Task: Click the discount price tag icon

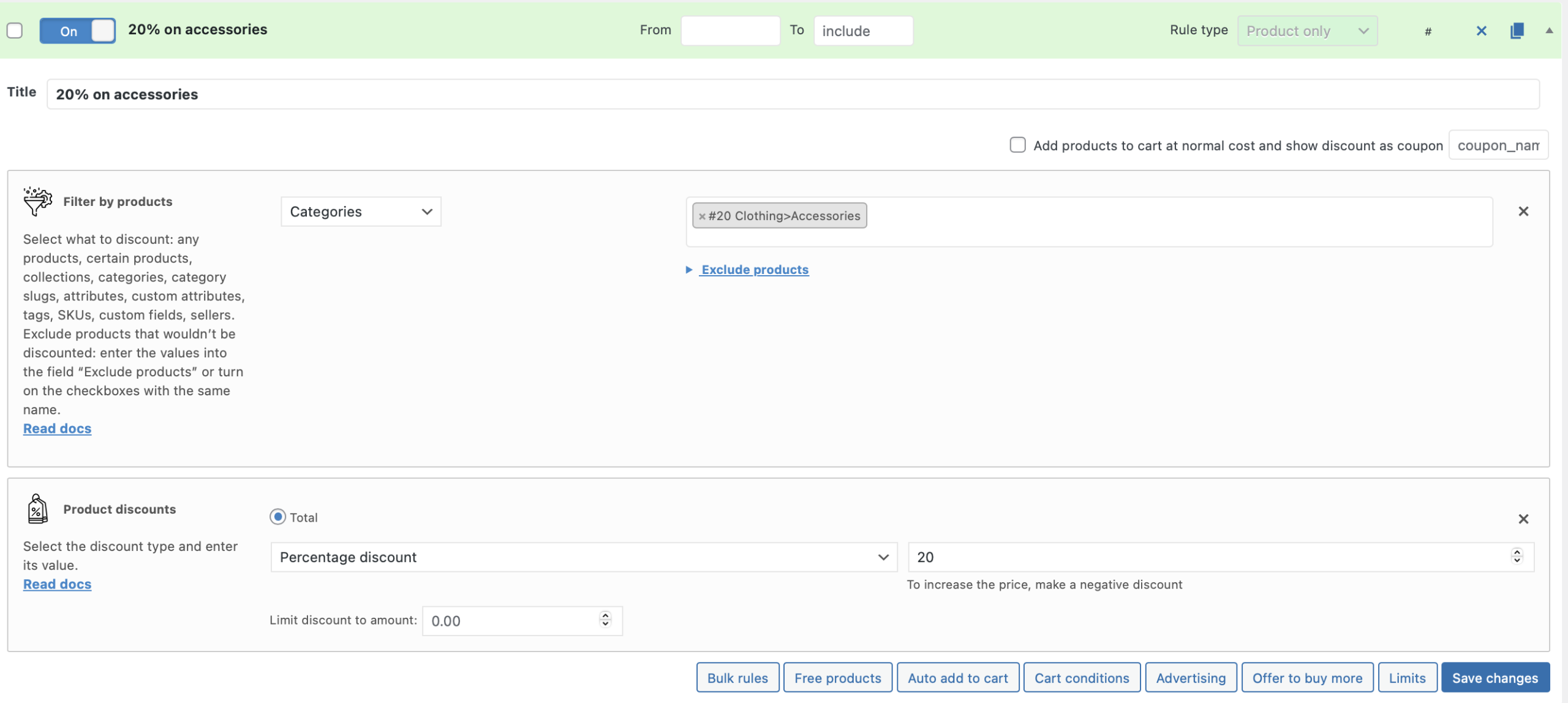Action: click(37, 509)
